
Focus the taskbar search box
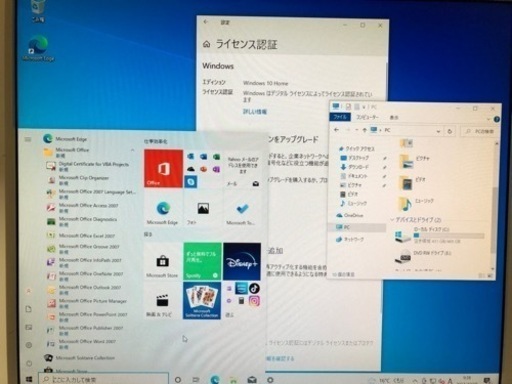pos(105,379)
